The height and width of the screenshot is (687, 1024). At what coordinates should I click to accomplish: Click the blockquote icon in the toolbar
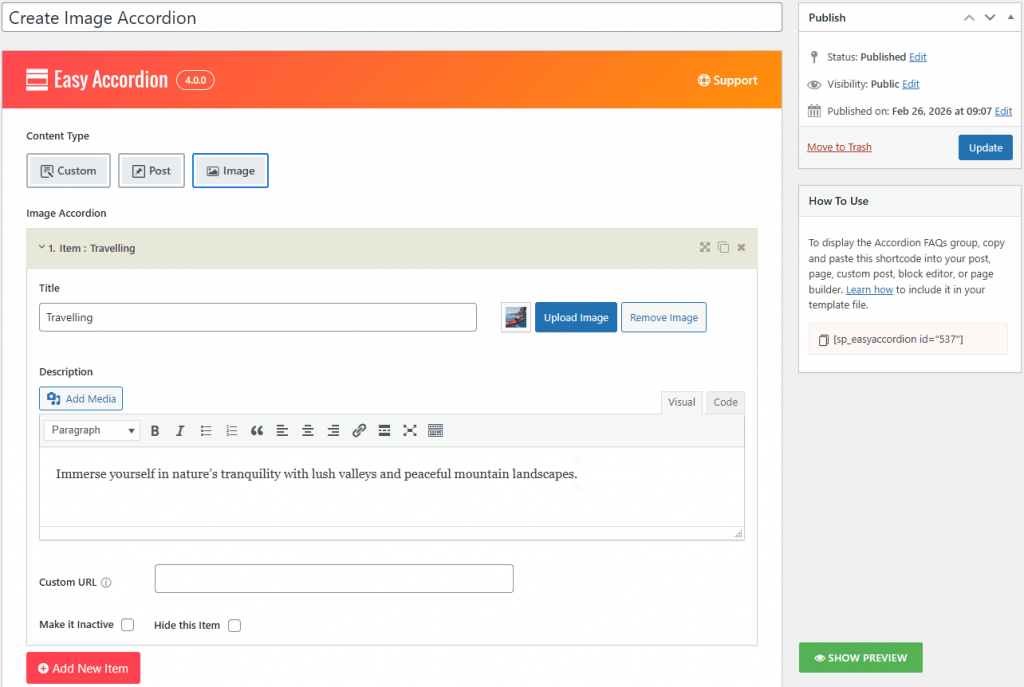point(257,431)
